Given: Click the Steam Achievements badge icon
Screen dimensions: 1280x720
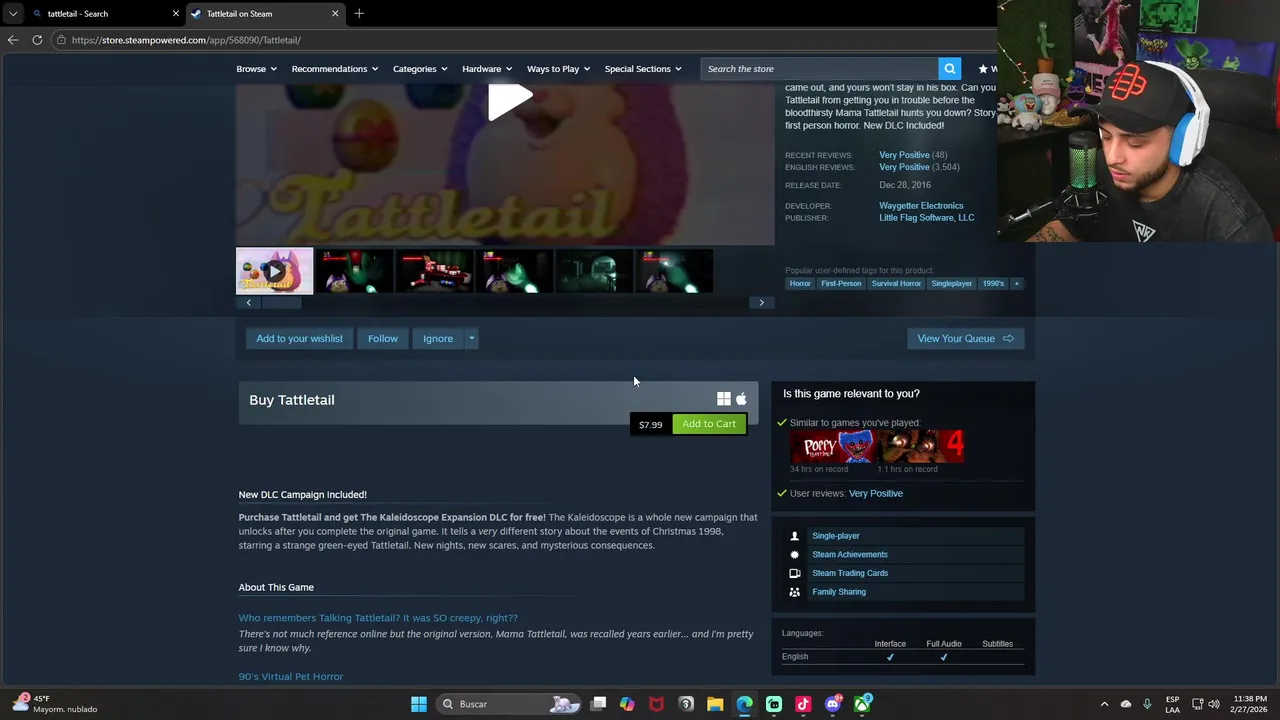Looking at the screenshot, I should click(x=795, y=554).
